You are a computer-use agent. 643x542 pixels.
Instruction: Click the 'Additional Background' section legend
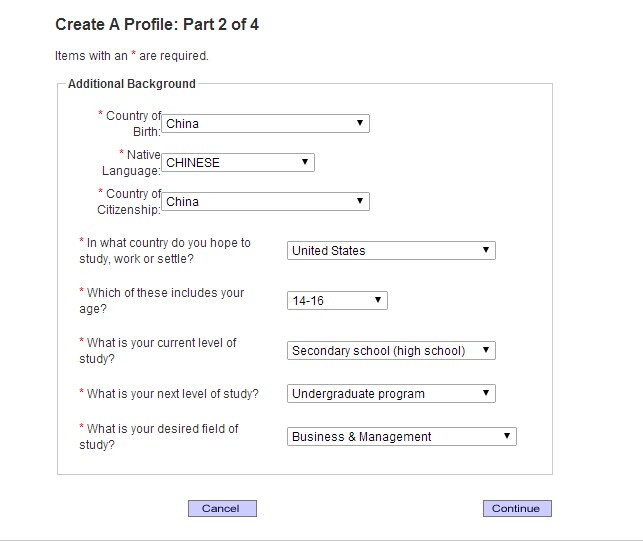[x=132, y=84]
